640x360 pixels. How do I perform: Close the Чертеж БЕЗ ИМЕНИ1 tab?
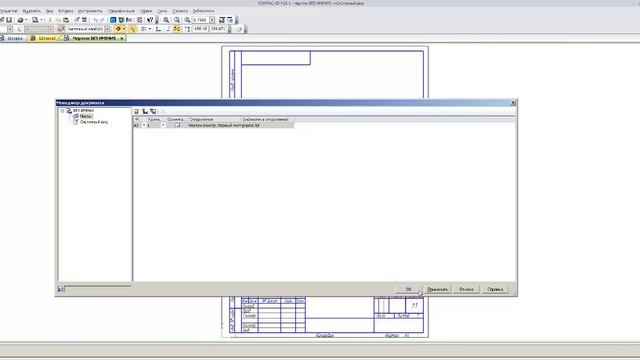tap(122, 38)
